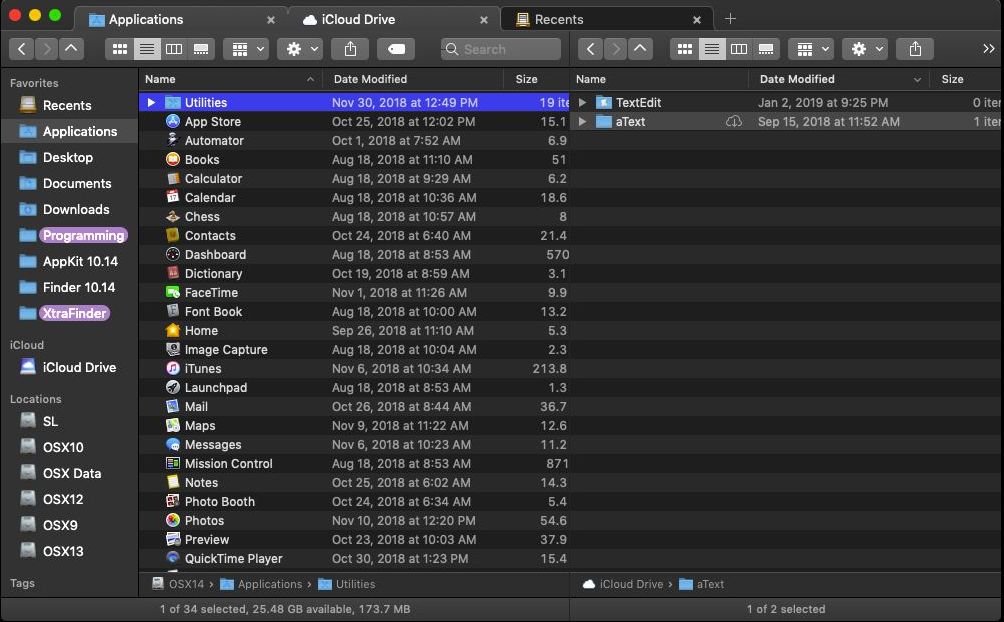Screen dimensions: 1004x622
Task: Select the Home application icon
Action: (173, 331)
